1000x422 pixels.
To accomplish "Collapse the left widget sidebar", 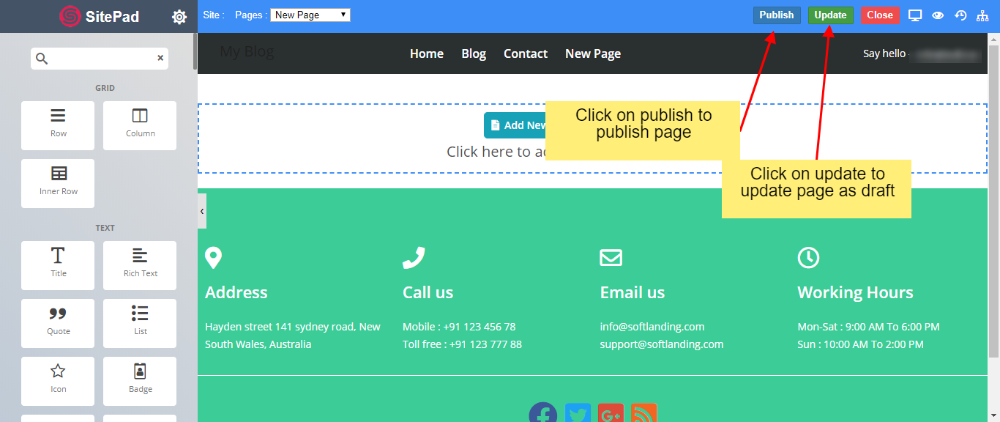I will (x=202, y=211).
